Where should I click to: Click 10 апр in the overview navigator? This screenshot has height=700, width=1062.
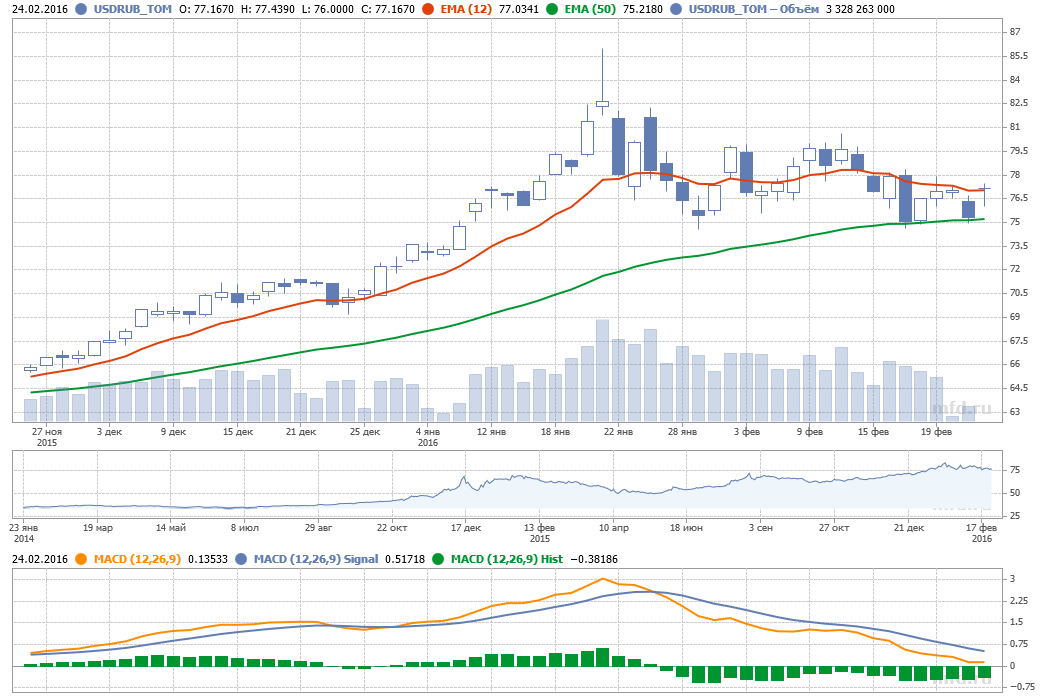click(x=613, y=525)
